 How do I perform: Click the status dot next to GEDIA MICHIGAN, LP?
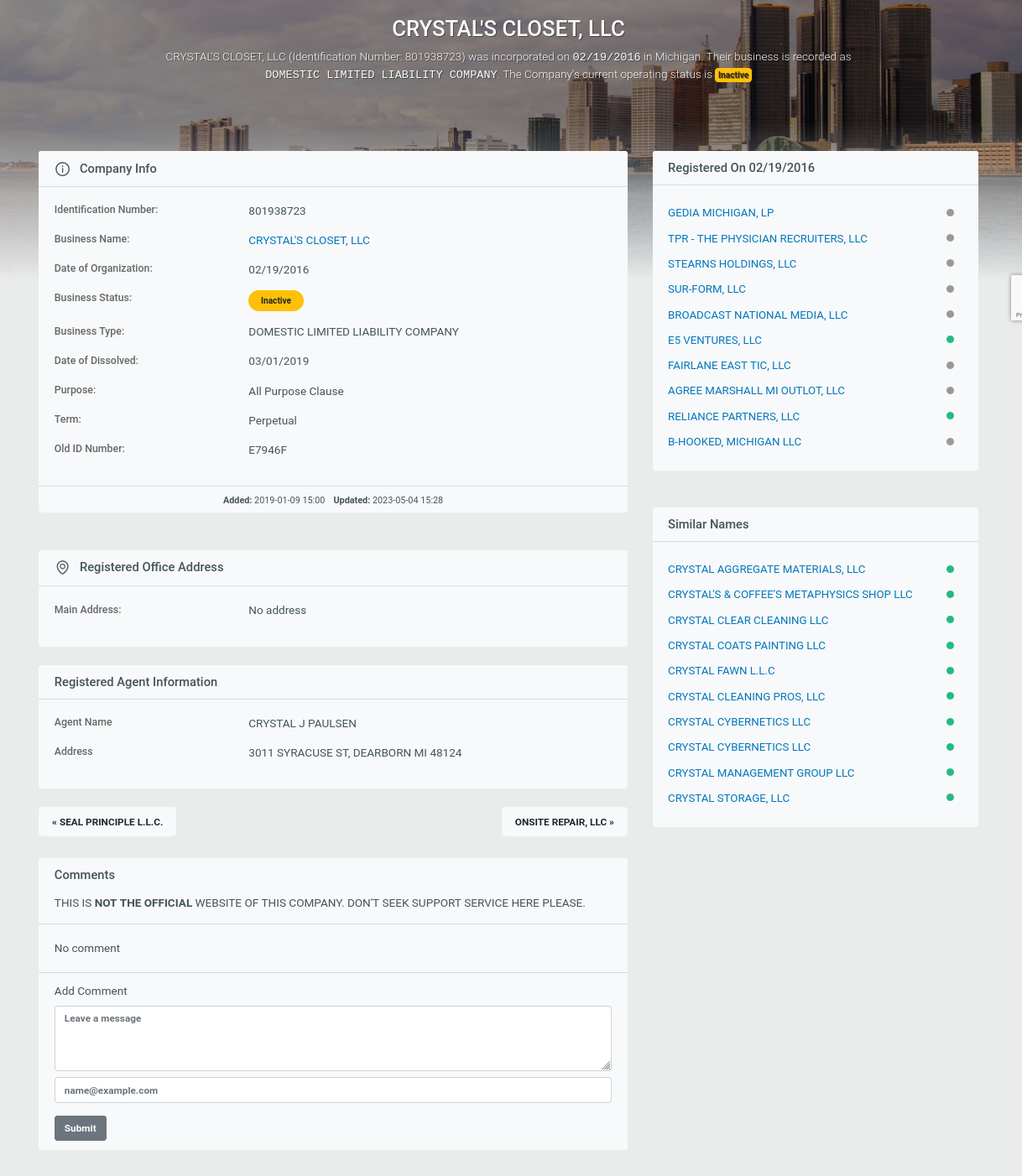coord(950,213)
